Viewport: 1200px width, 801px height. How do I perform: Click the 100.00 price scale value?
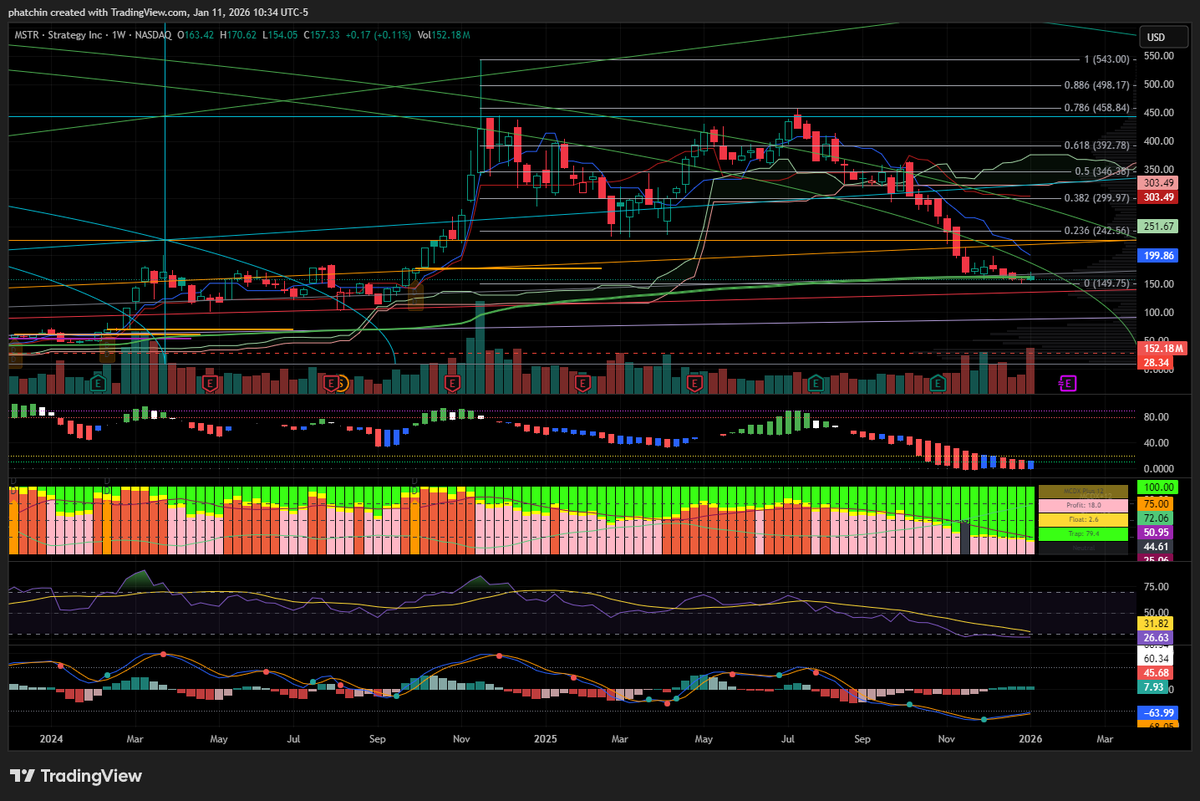1160,313
